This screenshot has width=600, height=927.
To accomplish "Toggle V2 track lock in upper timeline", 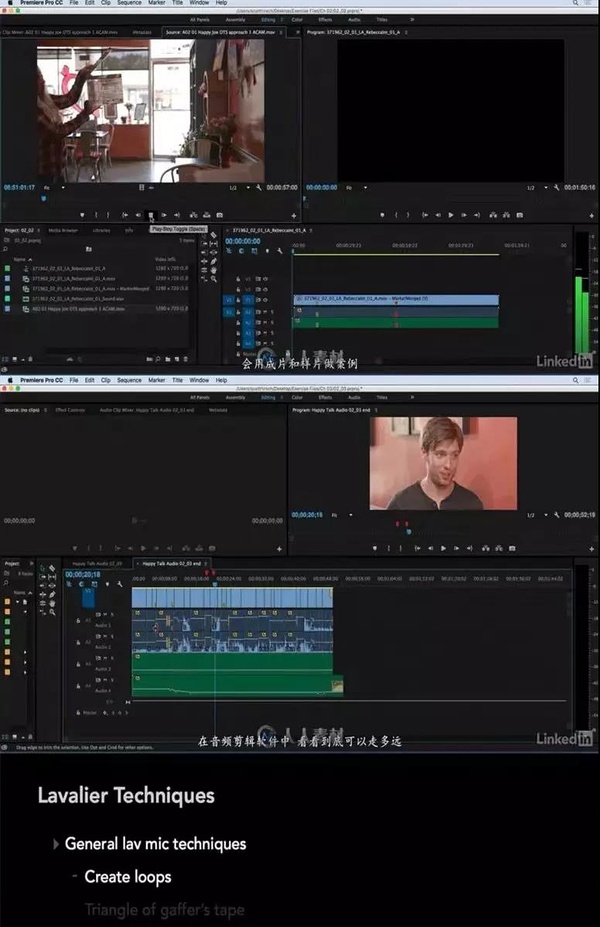I will [238, 290].
